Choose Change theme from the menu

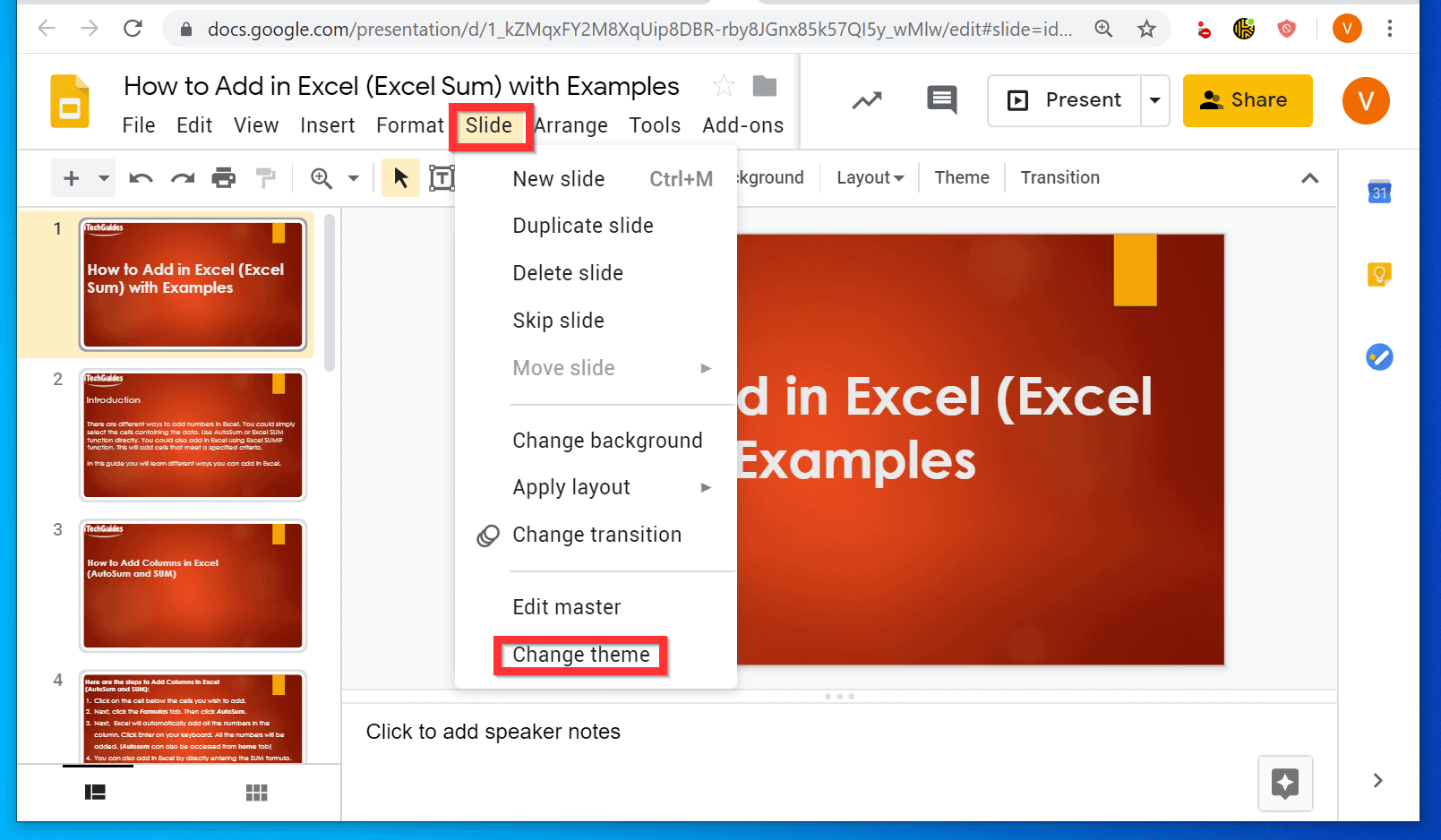tap(580, 655)
